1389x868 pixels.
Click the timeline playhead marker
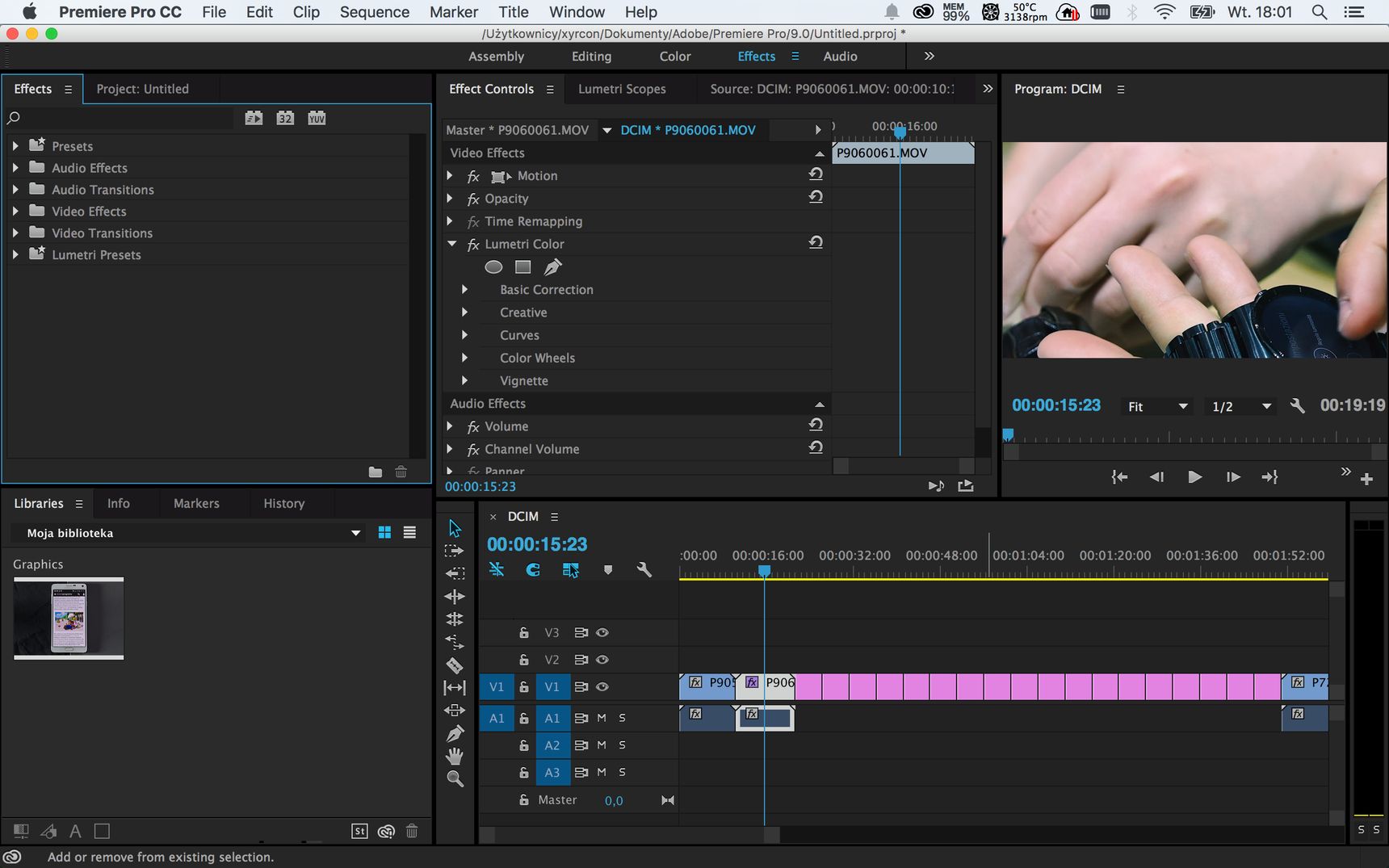pos(764,571)
